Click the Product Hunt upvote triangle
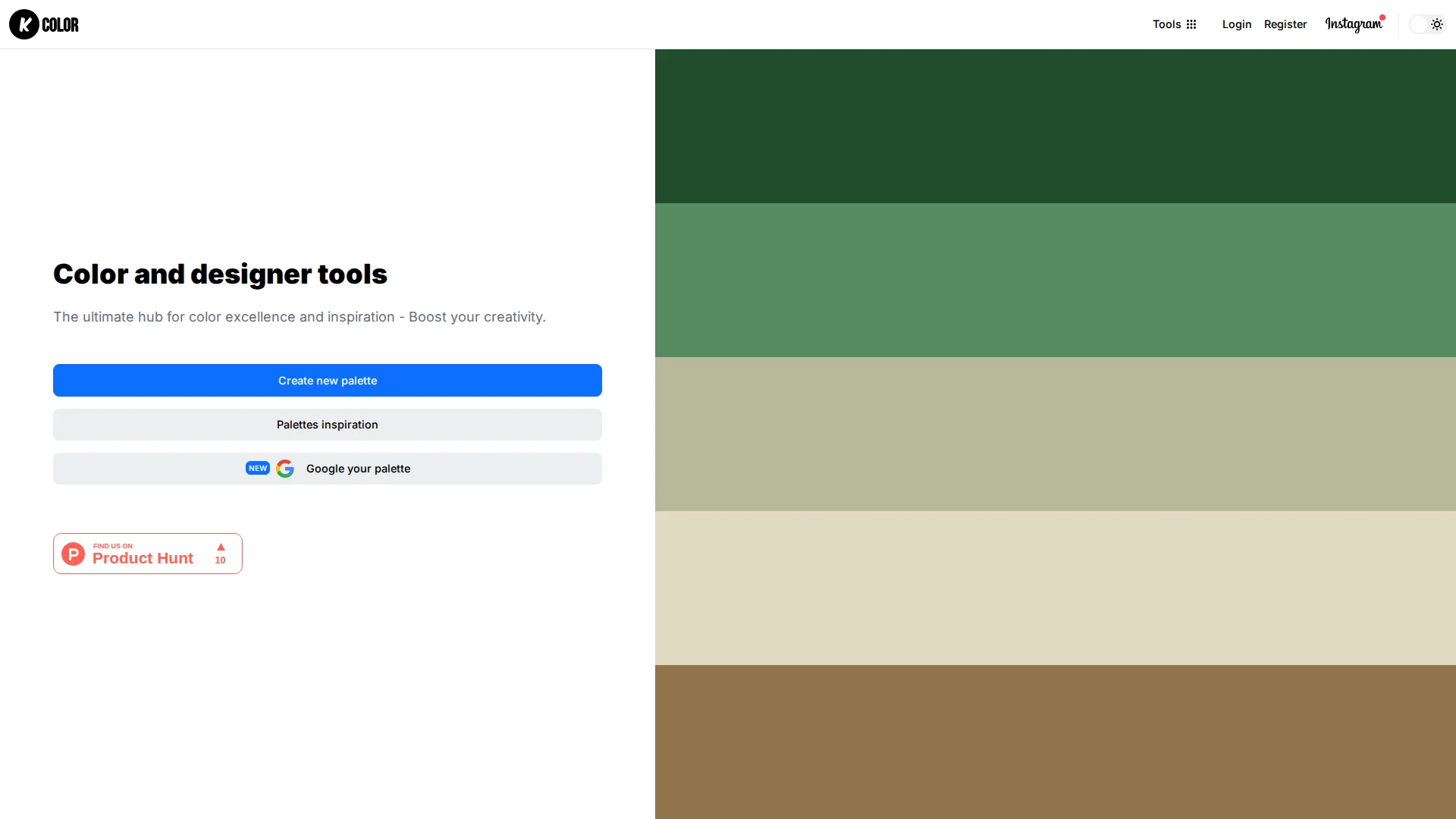Viewport: 1456px width, 819px height. tap(221, 547)
